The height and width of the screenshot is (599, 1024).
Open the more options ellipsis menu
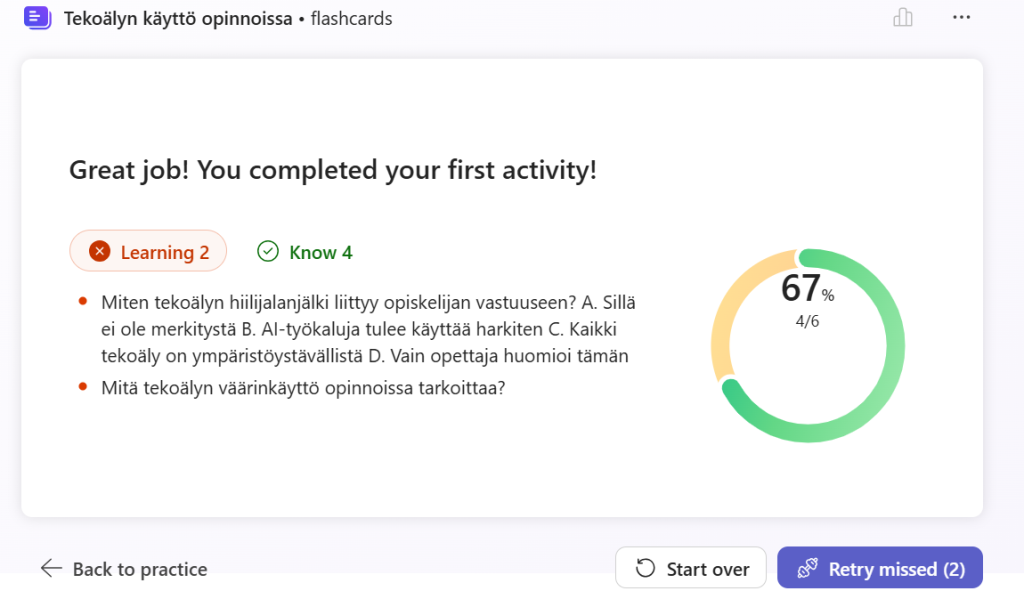pos(961,17)
